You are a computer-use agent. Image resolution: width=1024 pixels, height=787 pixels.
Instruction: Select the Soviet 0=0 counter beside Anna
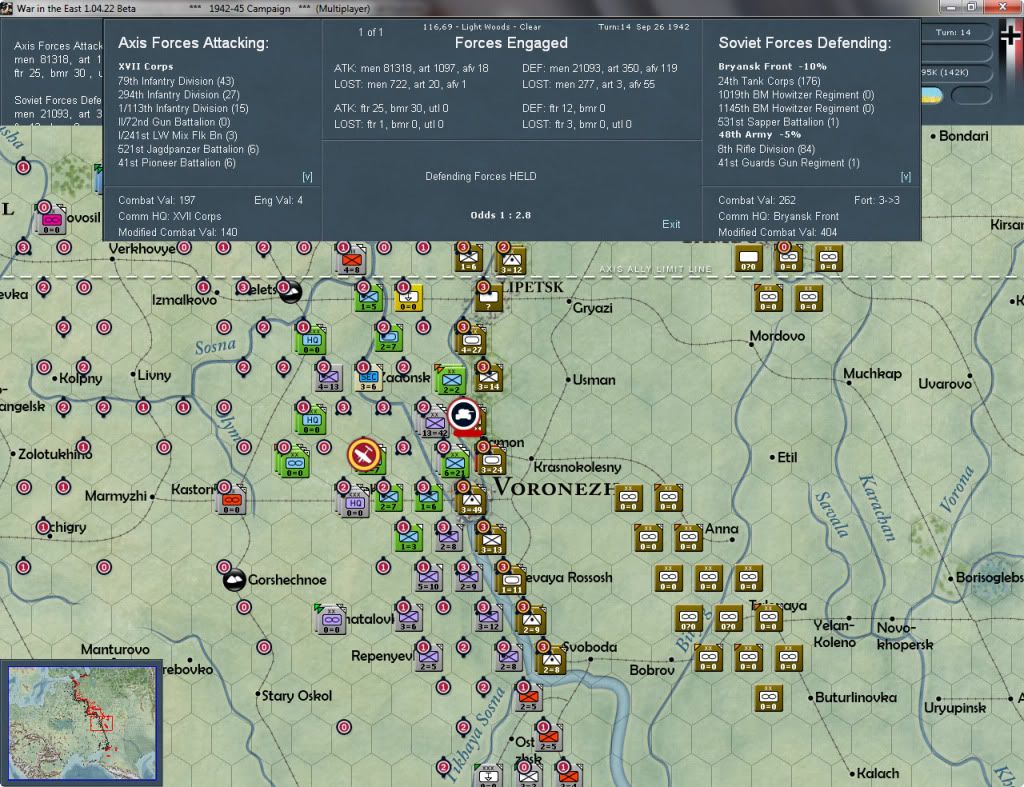tap(688, 538)
